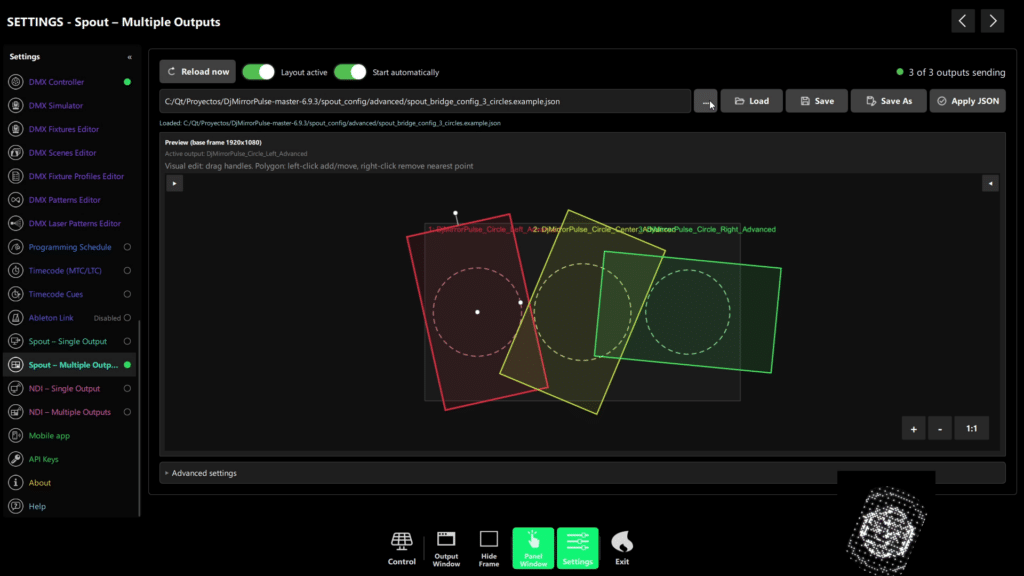Click the Apply JSON button
This screenshot has height=576, width=1024.
(x=968, y=101)
